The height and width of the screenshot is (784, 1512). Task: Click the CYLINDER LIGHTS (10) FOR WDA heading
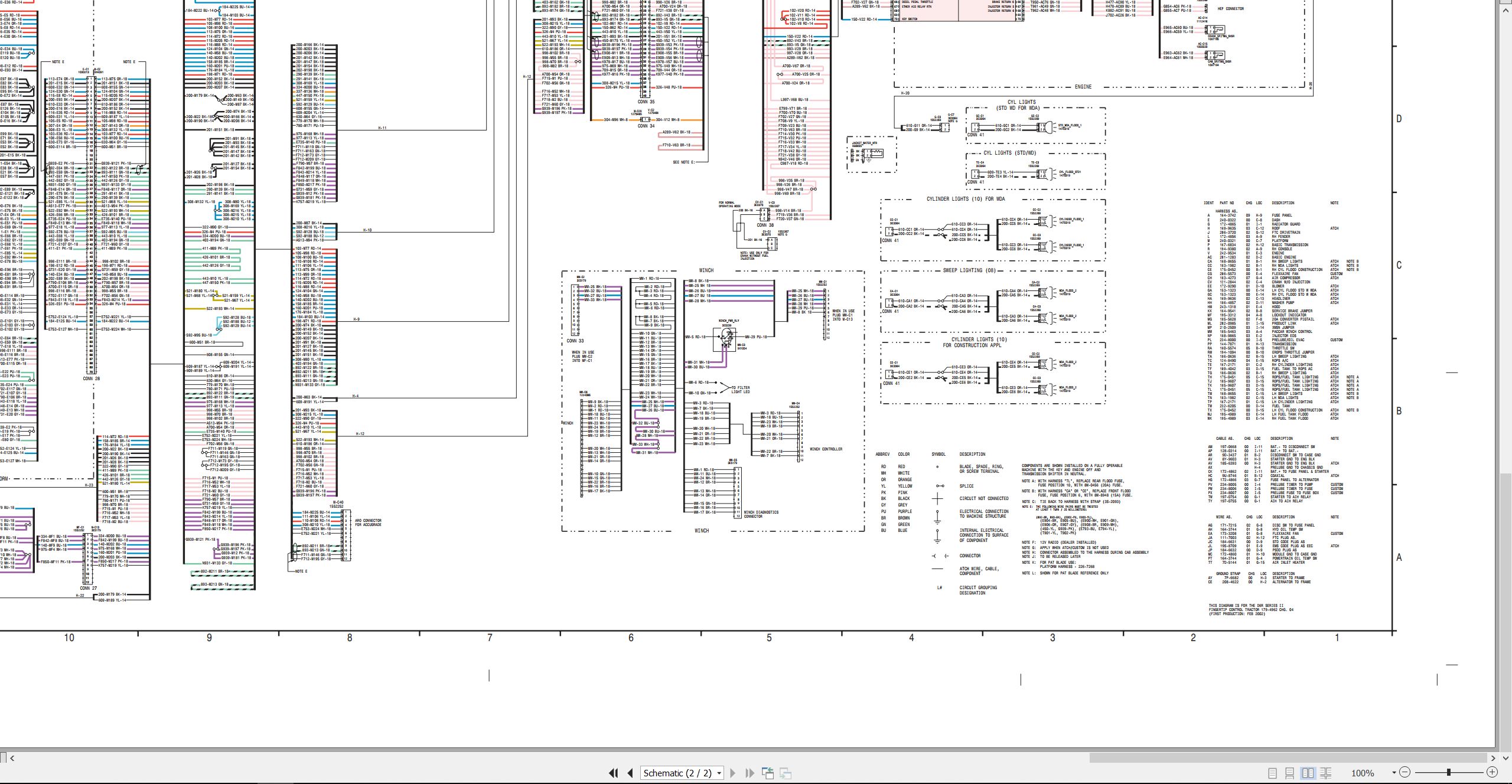tap(966, 199)
